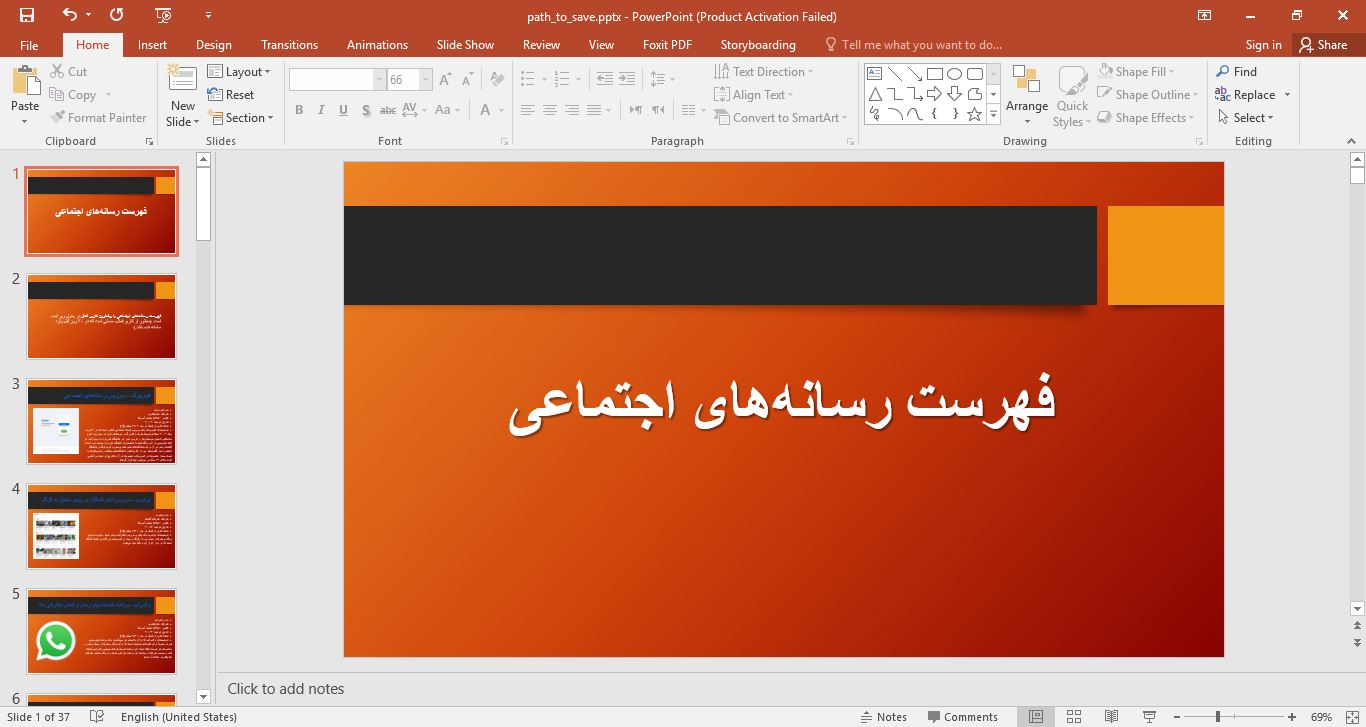Switch to the Slide Show tab
1366x727 pixels.
(465, 45)
